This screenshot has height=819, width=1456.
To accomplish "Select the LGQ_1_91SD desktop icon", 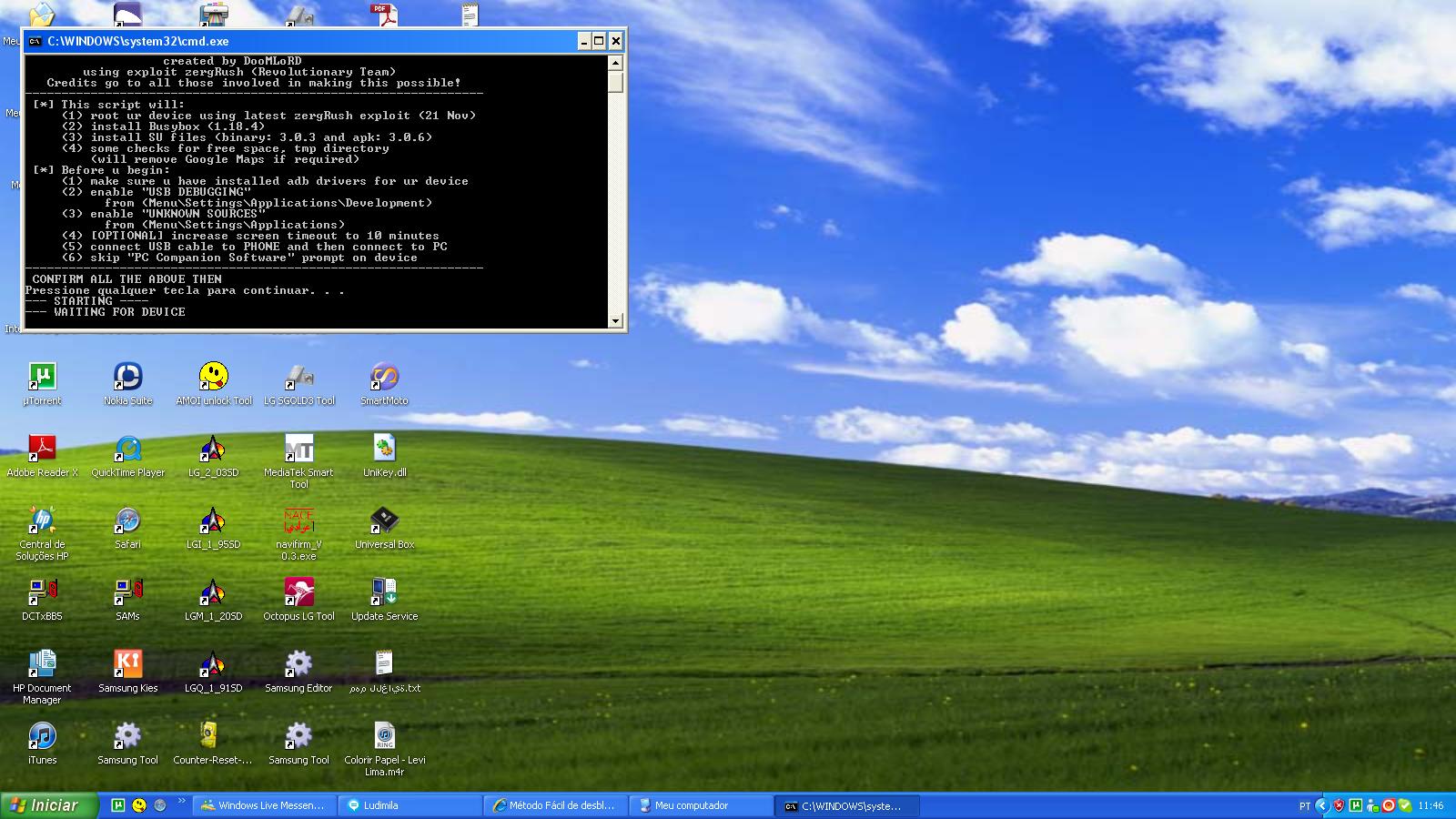I will click(214, 671).
